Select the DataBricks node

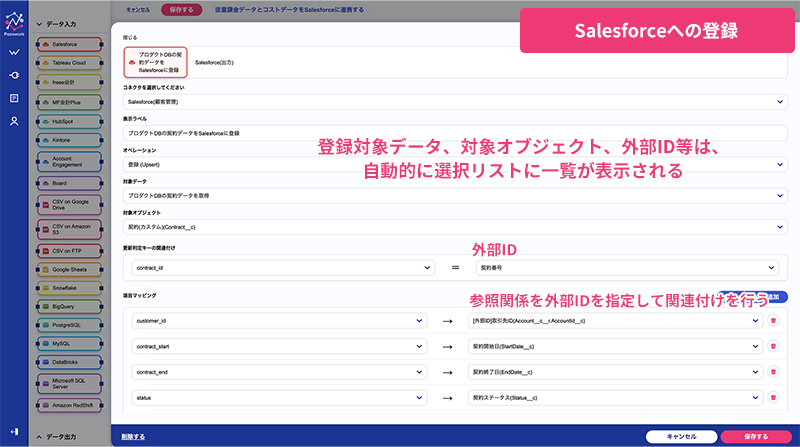69,362
